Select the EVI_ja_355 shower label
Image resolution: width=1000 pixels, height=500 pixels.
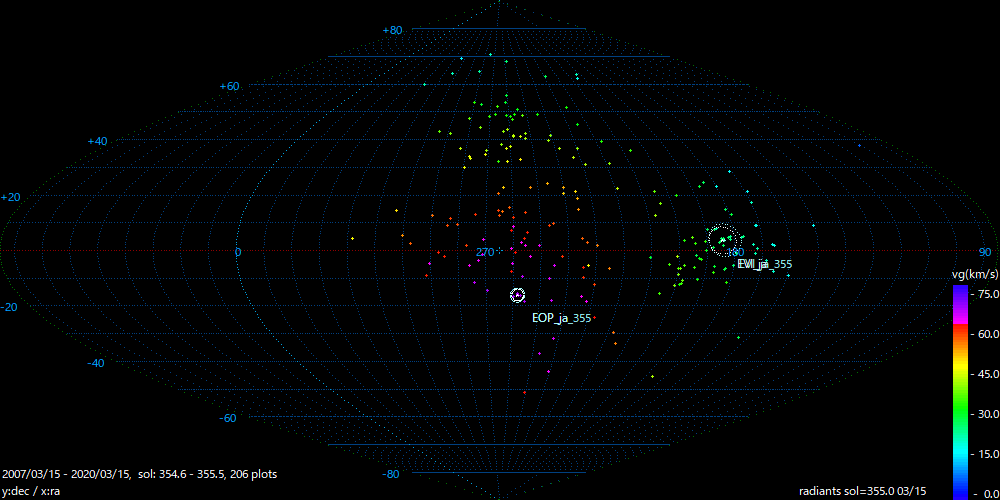coord(764,264)
